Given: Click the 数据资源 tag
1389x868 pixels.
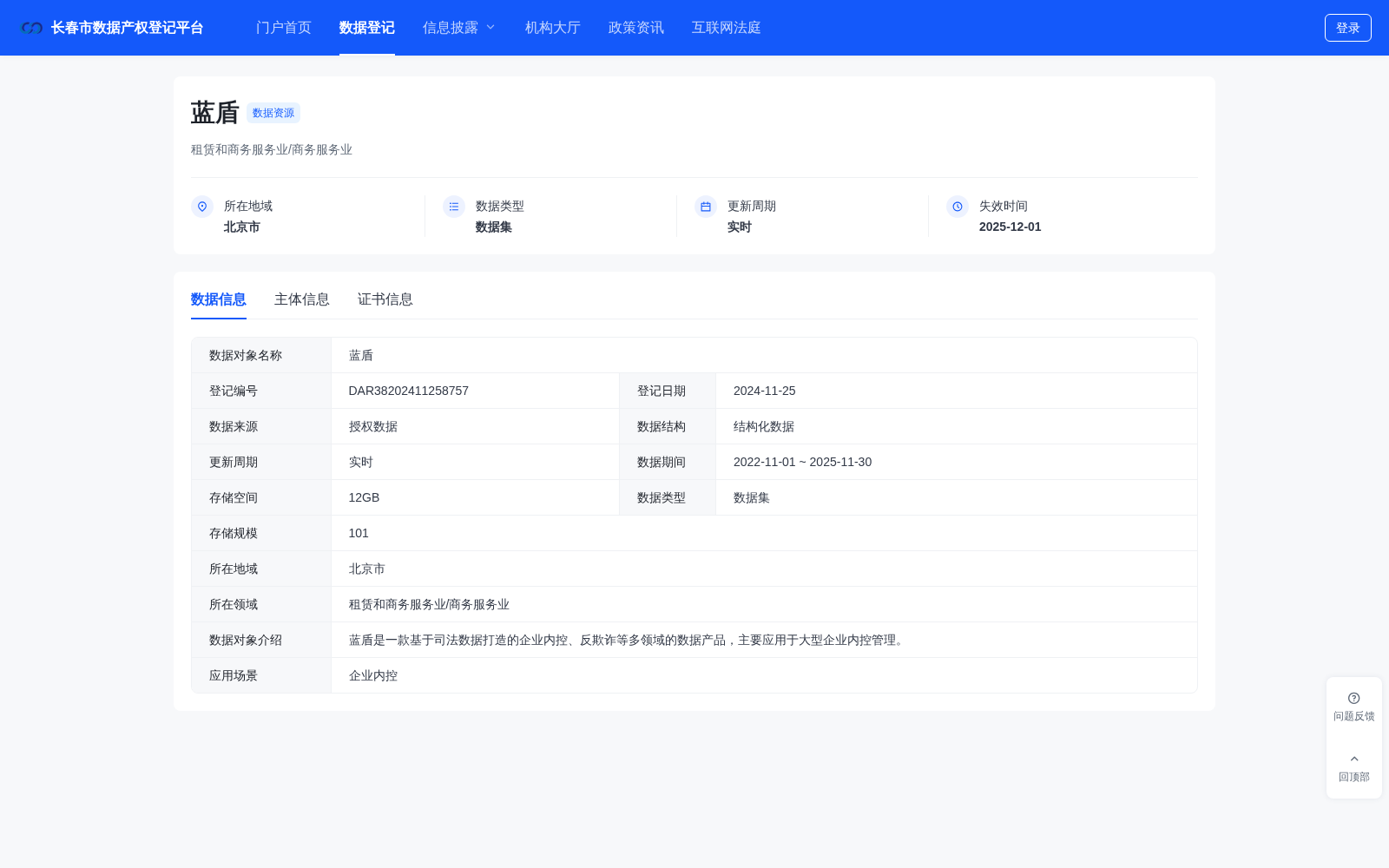Looking at the screenshot, I should (x=273, y=113).
